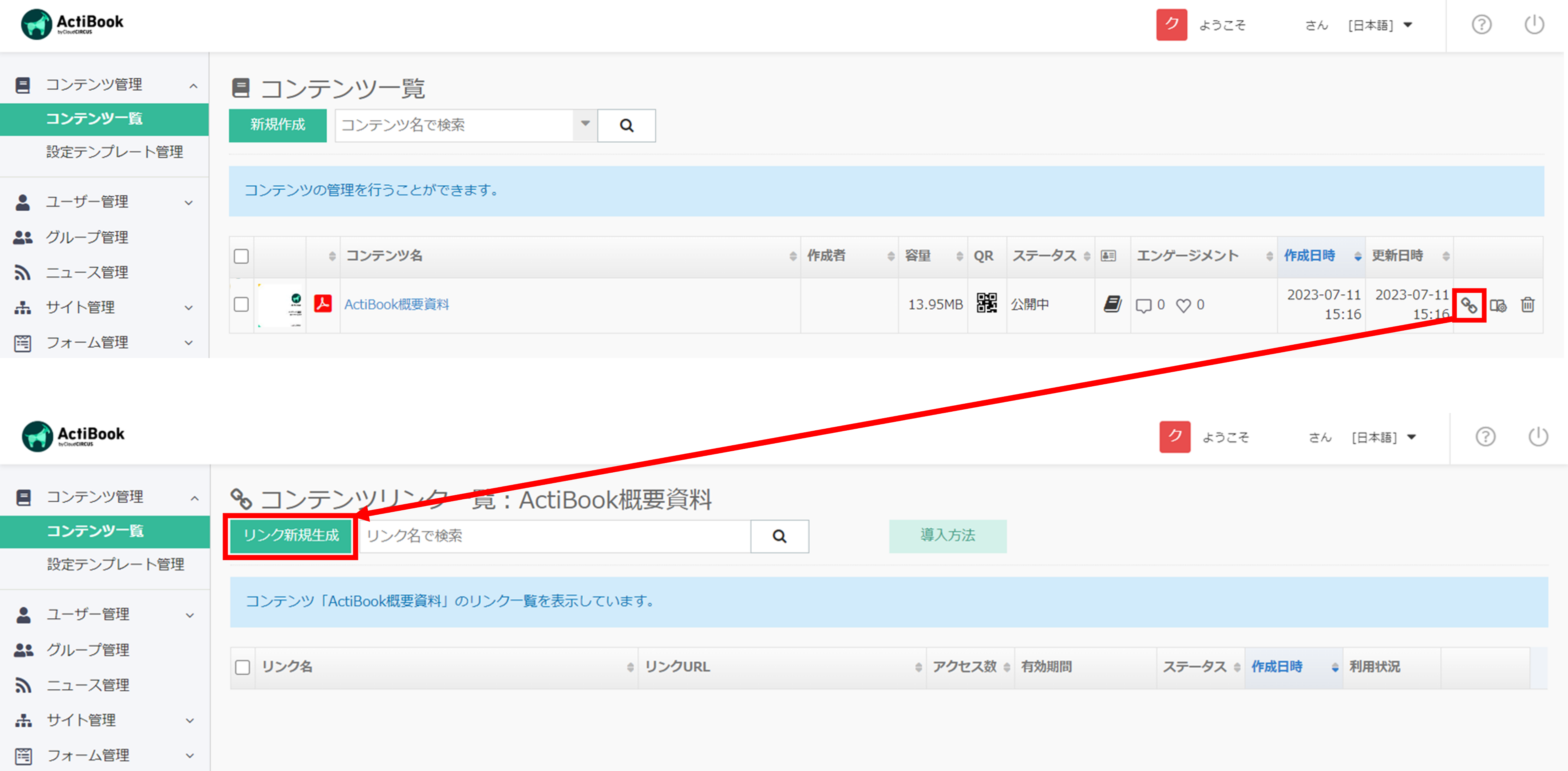This screenshot has width=1568, height=771.
Task: Sort link table by リンク名 column
Action: pyautogui.click(x=447, y=668)
